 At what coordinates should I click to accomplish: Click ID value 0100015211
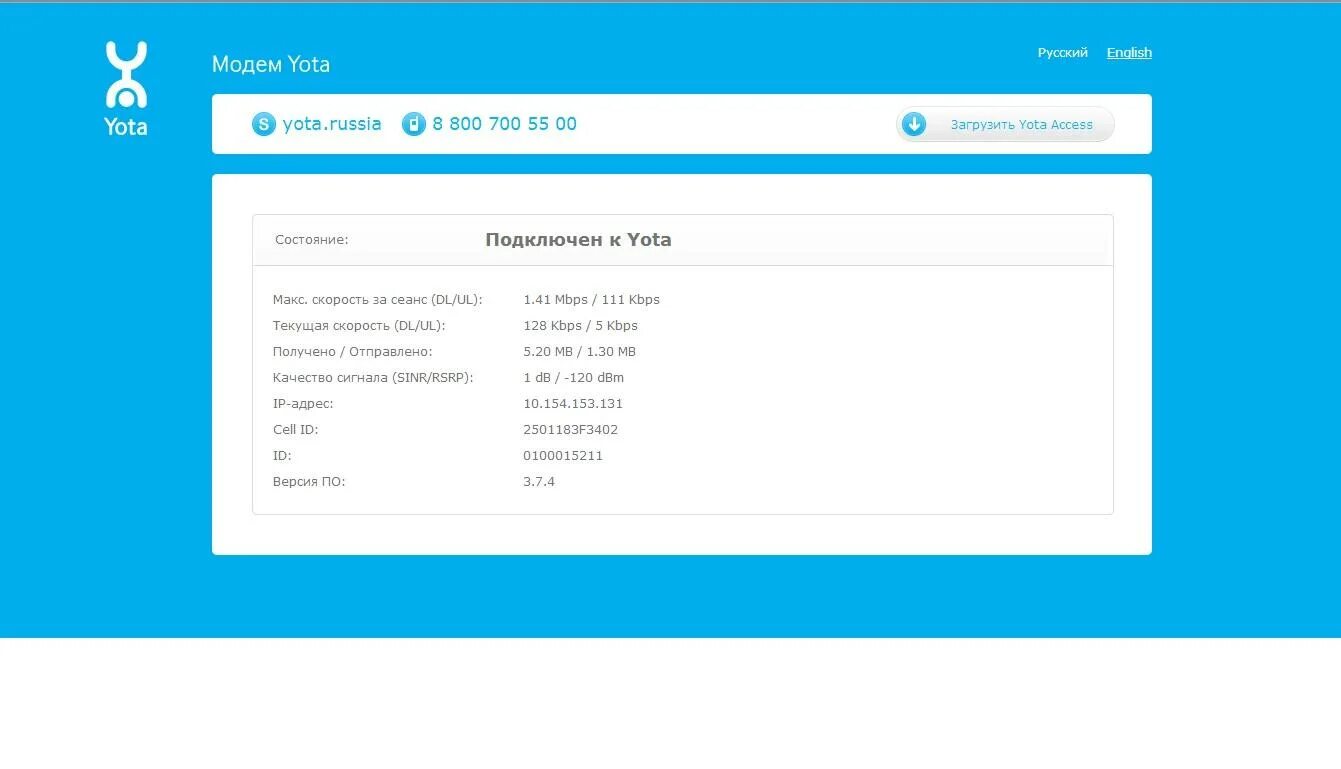[563, 455]
